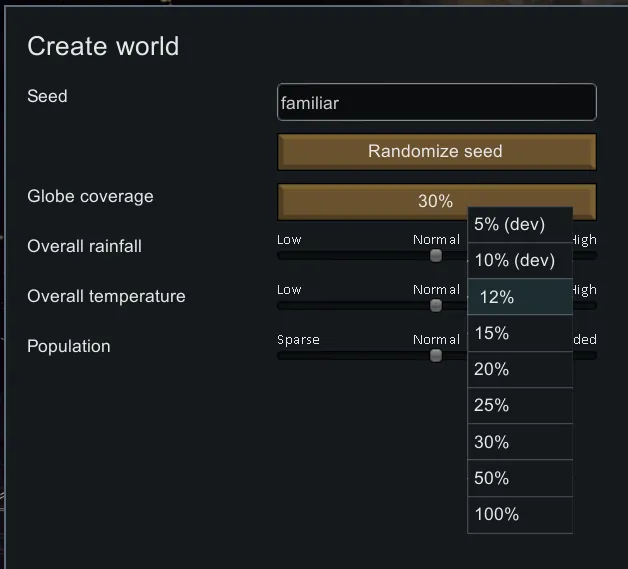Pick the 50% coverage option
This screenshot has width=628, height=569.
(x=519, y=478)
